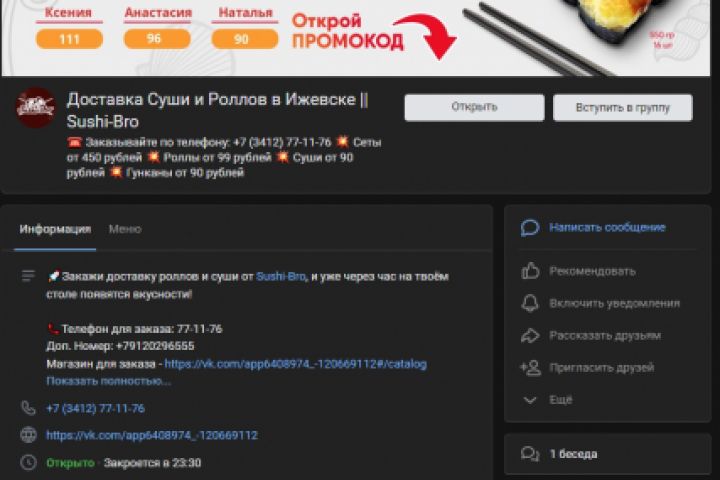This screenshot has width=720, height=480.
Task: Click the Sushi-Bro group avatar
Action: point(35,108)
